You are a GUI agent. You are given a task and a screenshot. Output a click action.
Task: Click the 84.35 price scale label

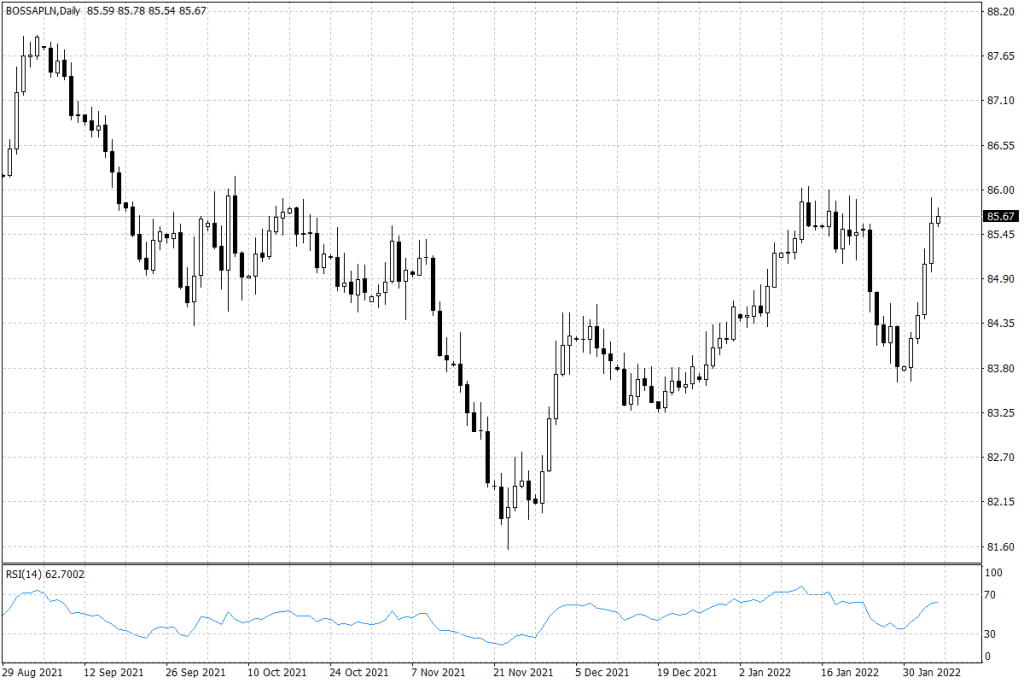(999, 324)
